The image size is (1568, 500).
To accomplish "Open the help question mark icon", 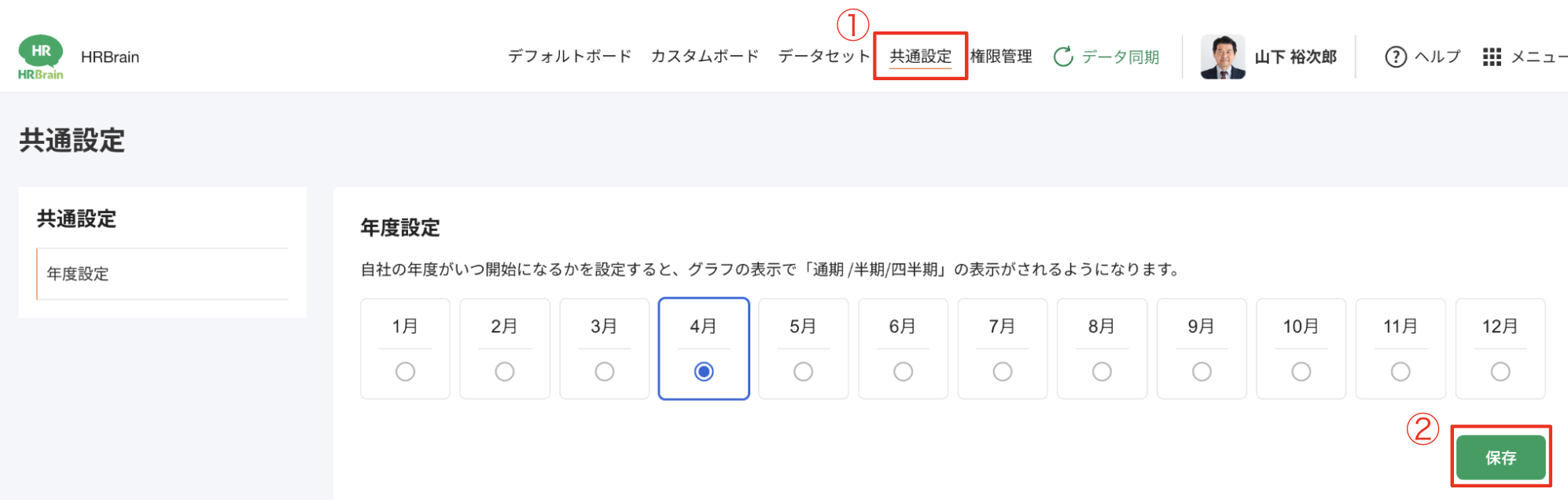I will [1396, 57].
